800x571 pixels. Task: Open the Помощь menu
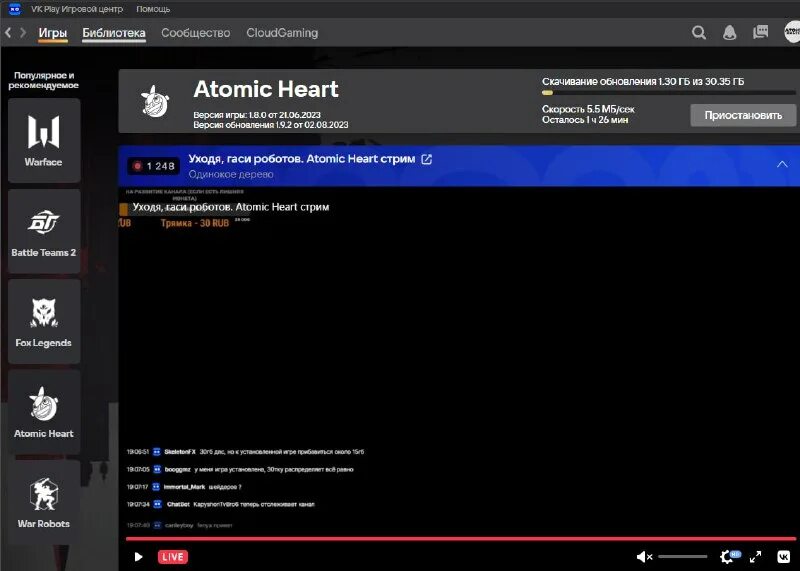pyautogui.click(x=153, y=9)
